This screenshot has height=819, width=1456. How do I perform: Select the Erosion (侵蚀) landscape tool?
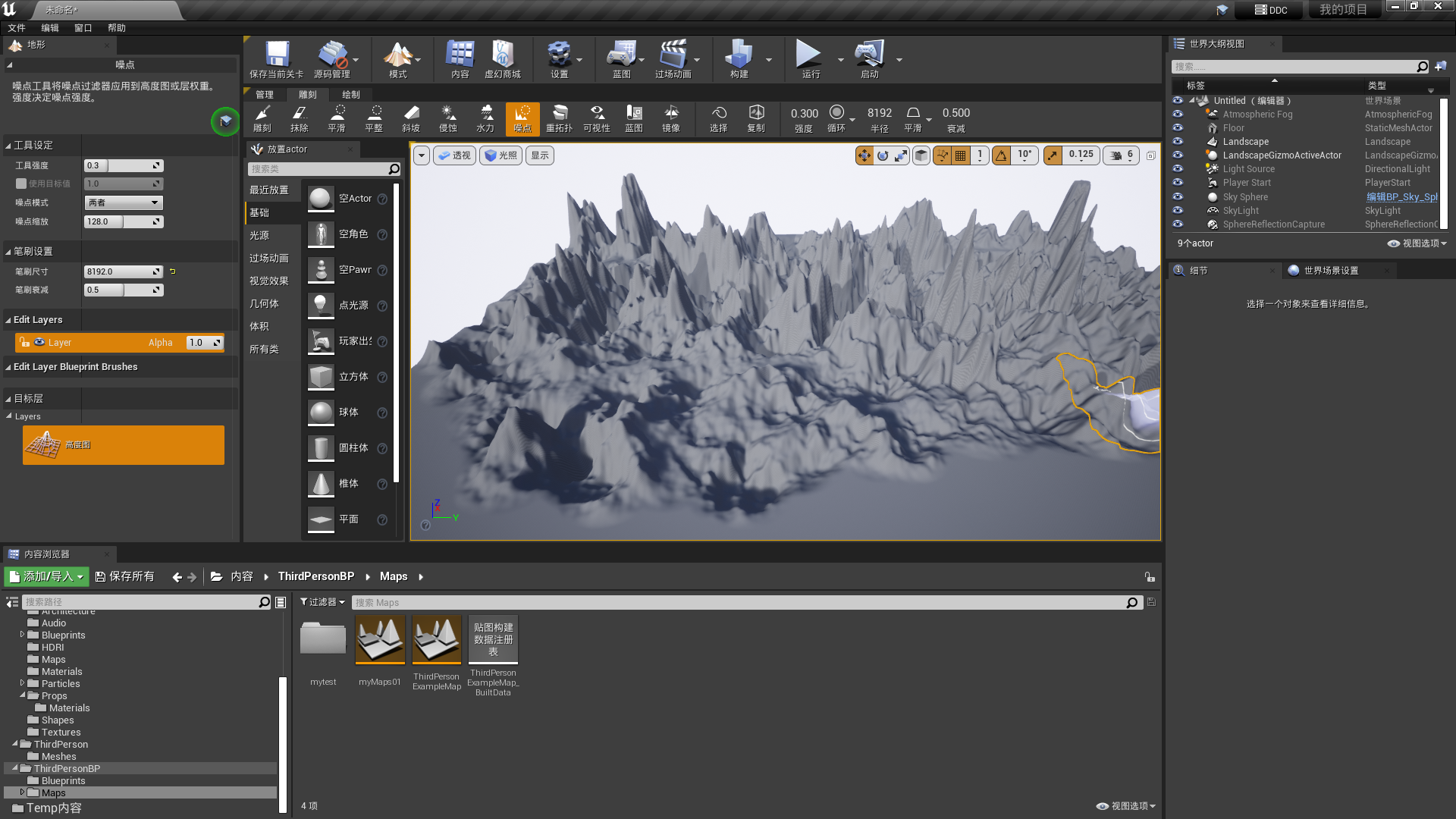[448, 119]
